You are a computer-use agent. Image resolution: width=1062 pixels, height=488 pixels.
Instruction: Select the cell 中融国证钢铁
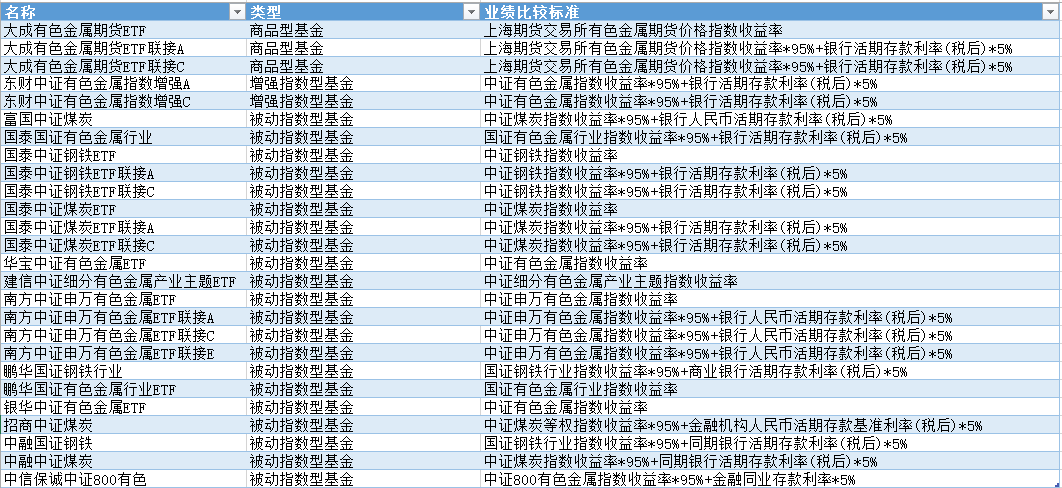[123, 443]
